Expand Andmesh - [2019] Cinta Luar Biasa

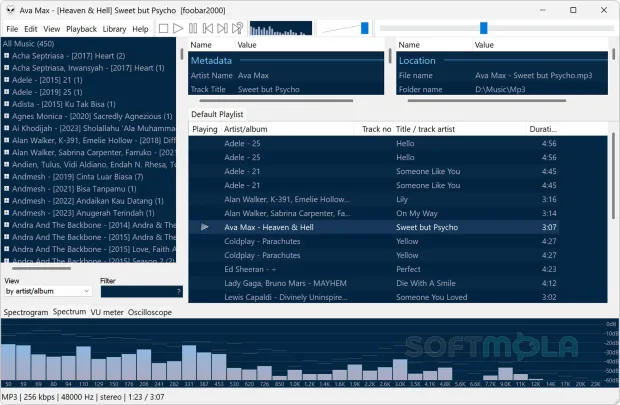(6, 176)
